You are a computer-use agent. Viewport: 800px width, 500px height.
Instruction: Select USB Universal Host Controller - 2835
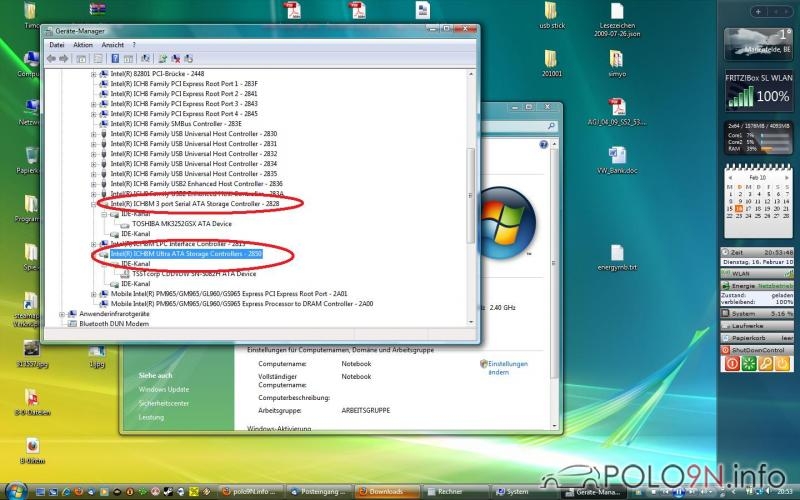coord(194,174)
